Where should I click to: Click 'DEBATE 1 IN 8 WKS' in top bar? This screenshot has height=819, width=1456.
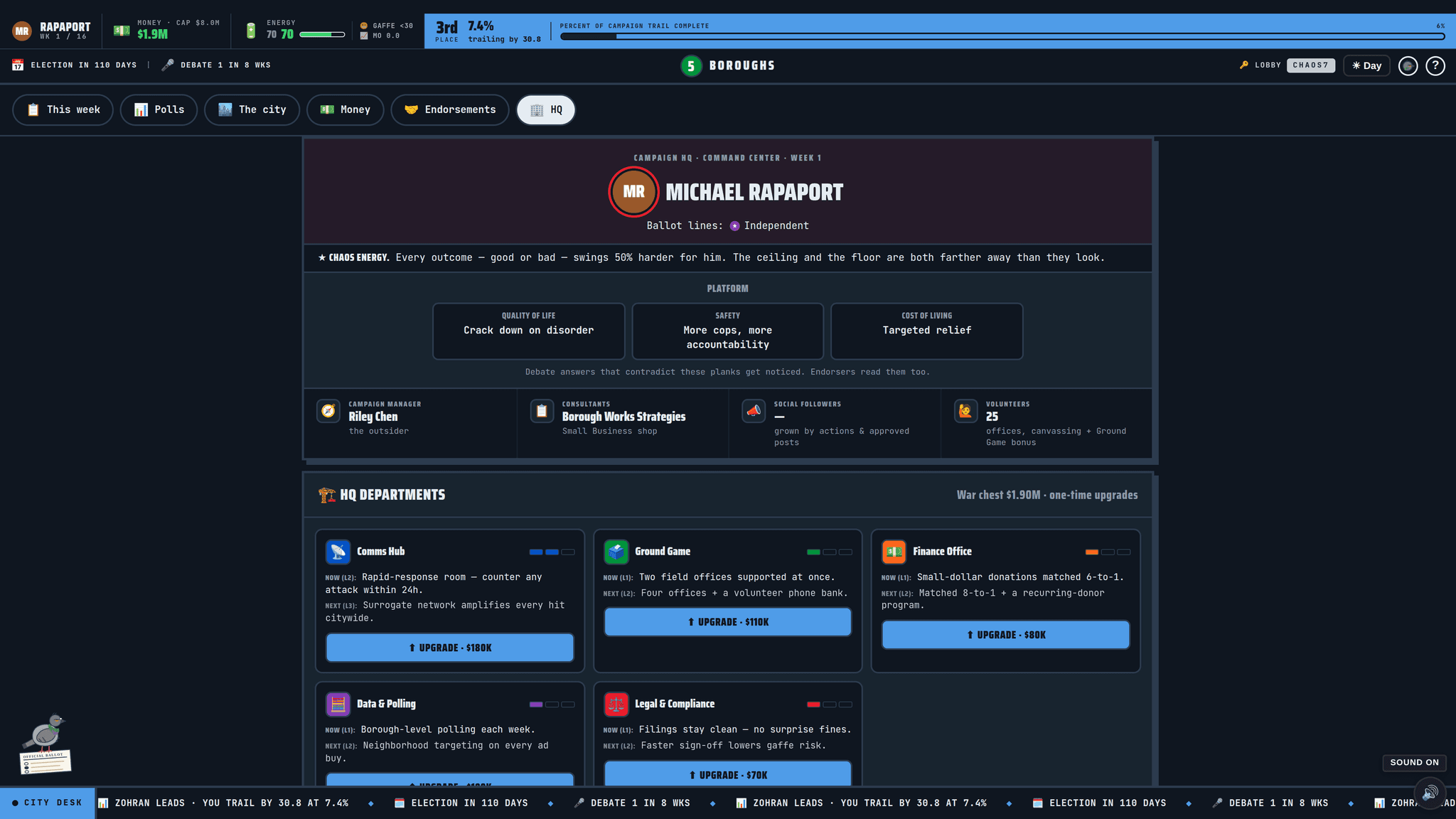pos(225,65)
